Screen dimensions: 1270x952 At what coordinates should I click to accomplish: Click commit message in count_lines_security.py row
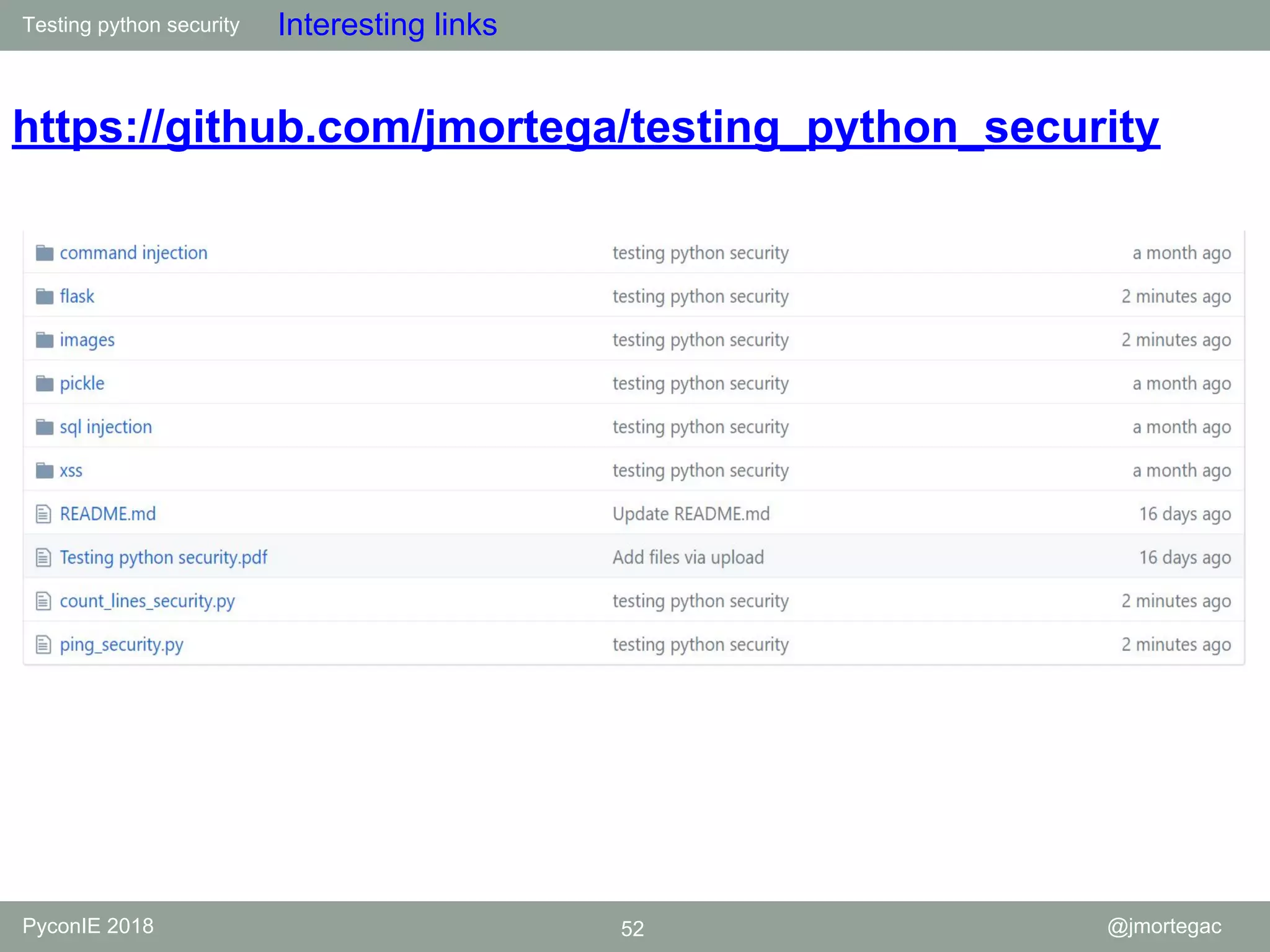(701, 601)
